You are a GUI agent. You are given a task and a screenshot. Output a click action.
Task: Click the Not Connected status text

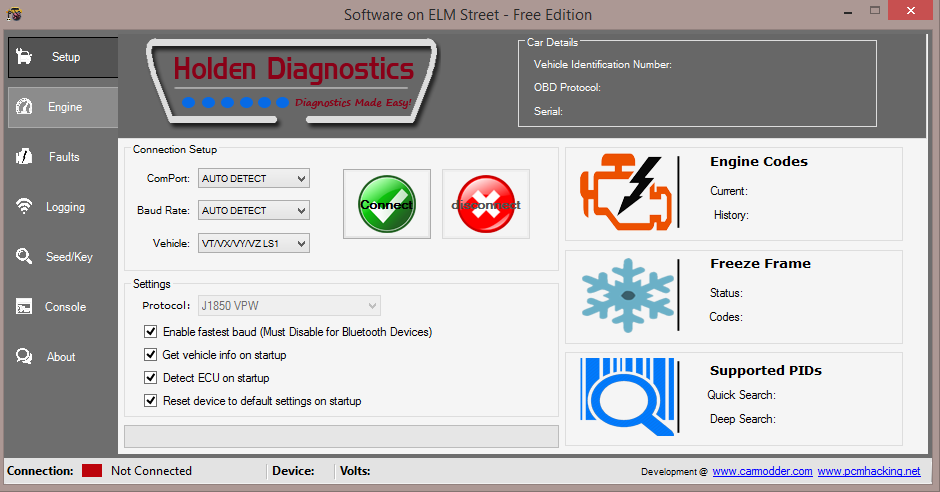[151, 471]
